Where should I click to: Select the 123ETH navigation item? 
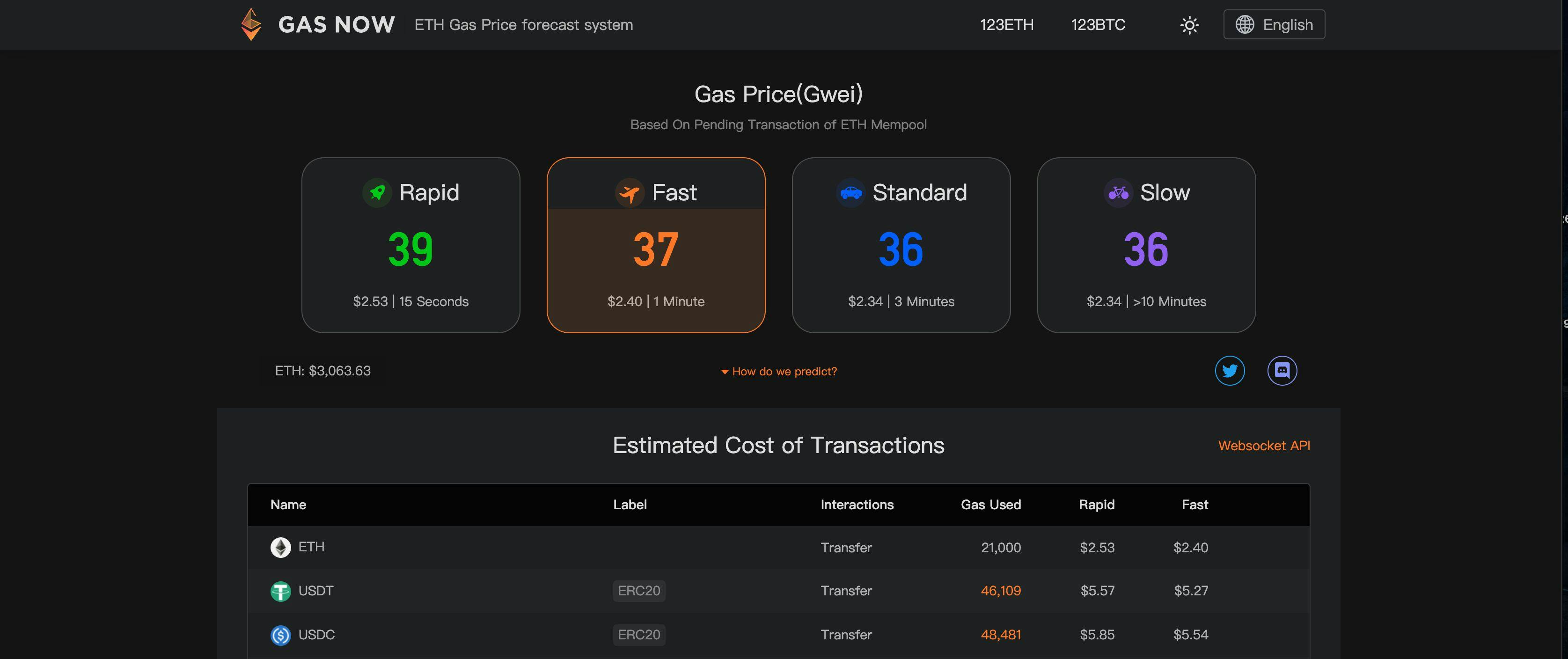(1007, 24)
